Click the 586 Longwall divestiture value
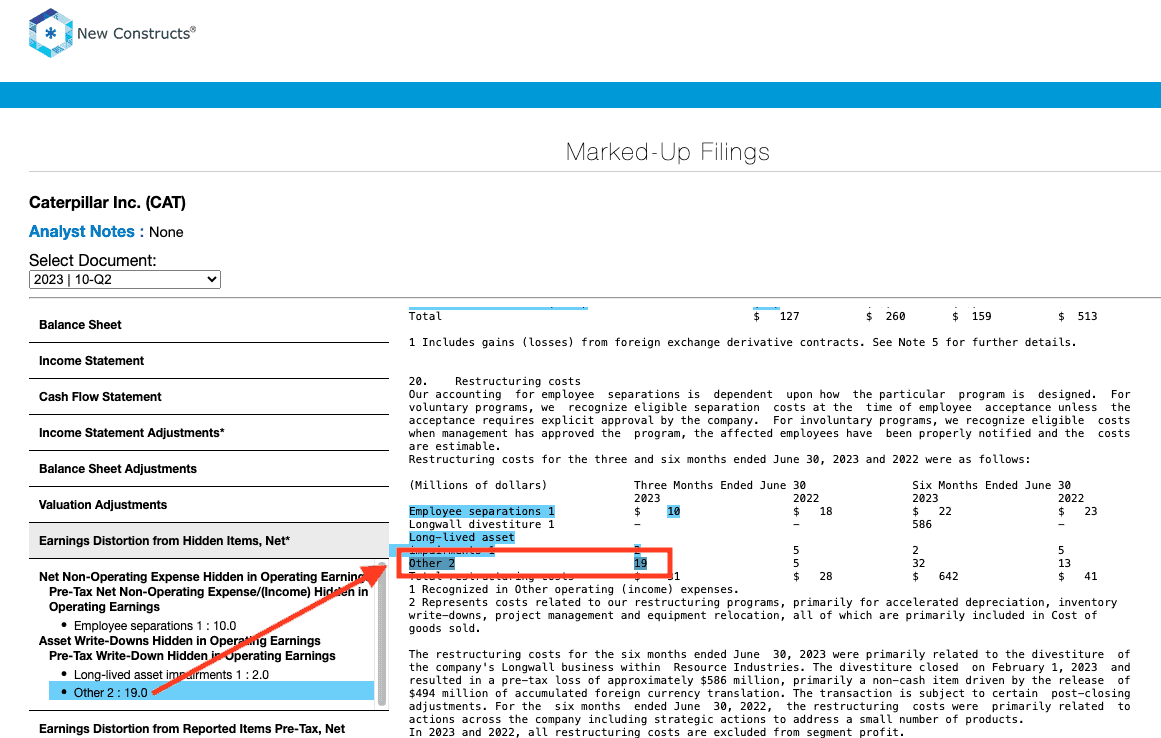Screen dimensions: 1161x738 click(922, 524)
